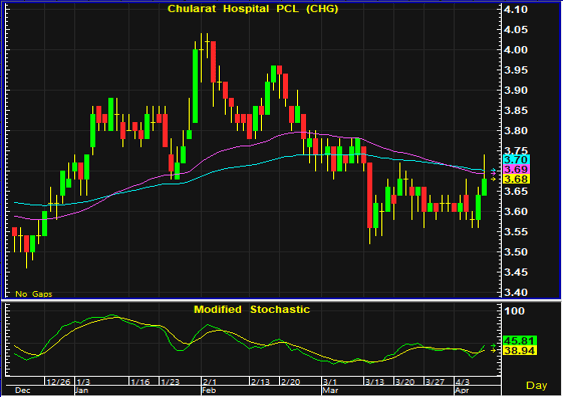Click the 100 level on stochastic axis

(515, 311)
